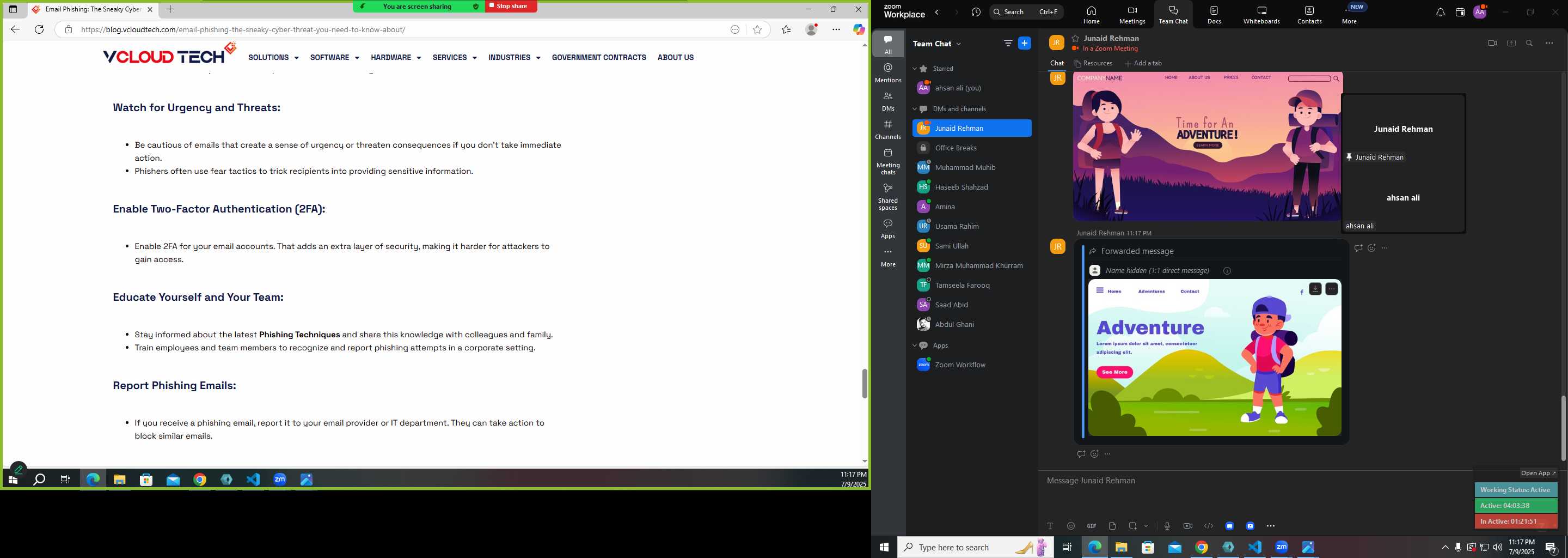
Task: Open GIF picker in message toolbar
Action: [x=1092, y=526]
